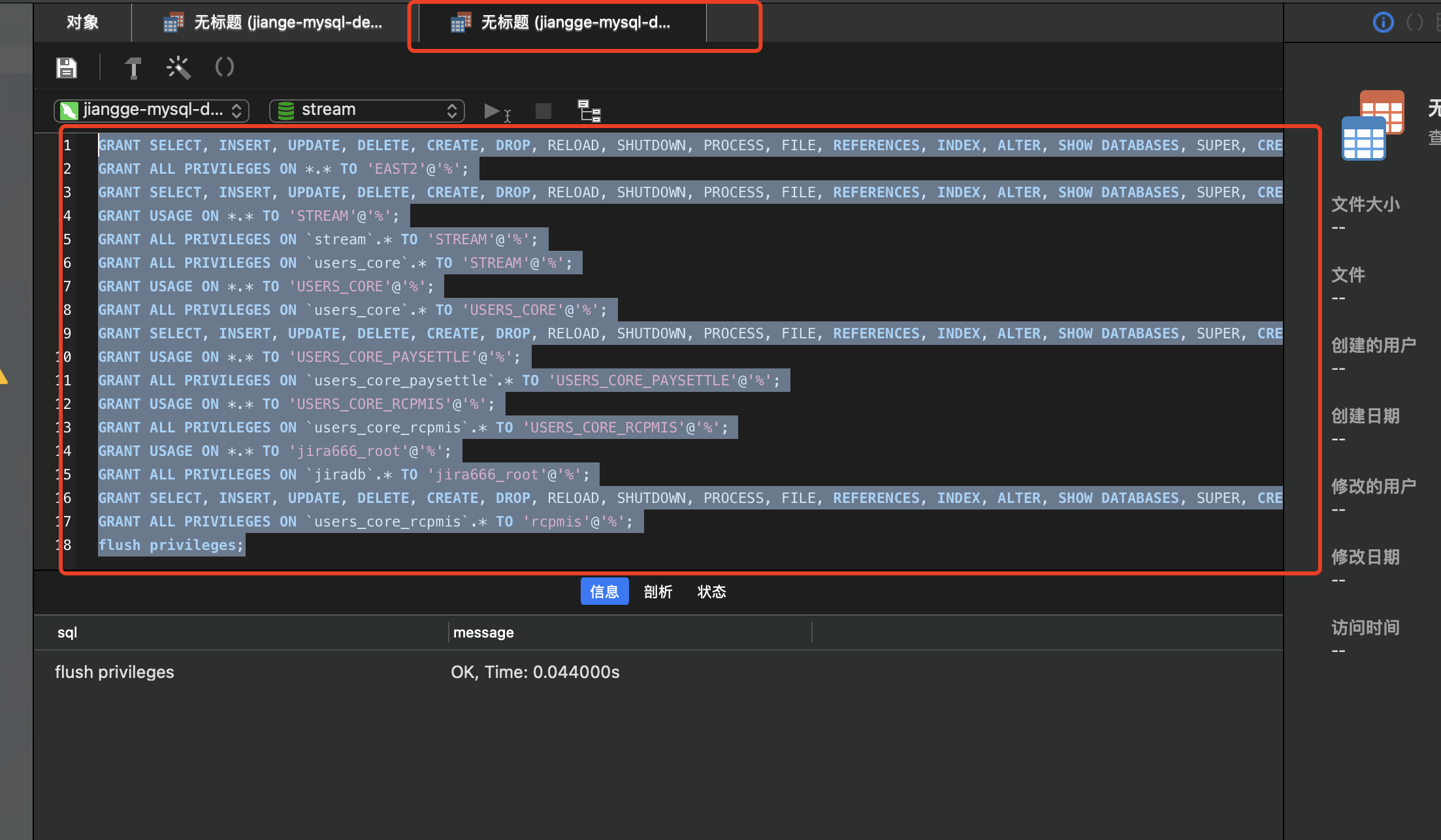Click the message column header
Screen dimensions: 1441x840
483,632
